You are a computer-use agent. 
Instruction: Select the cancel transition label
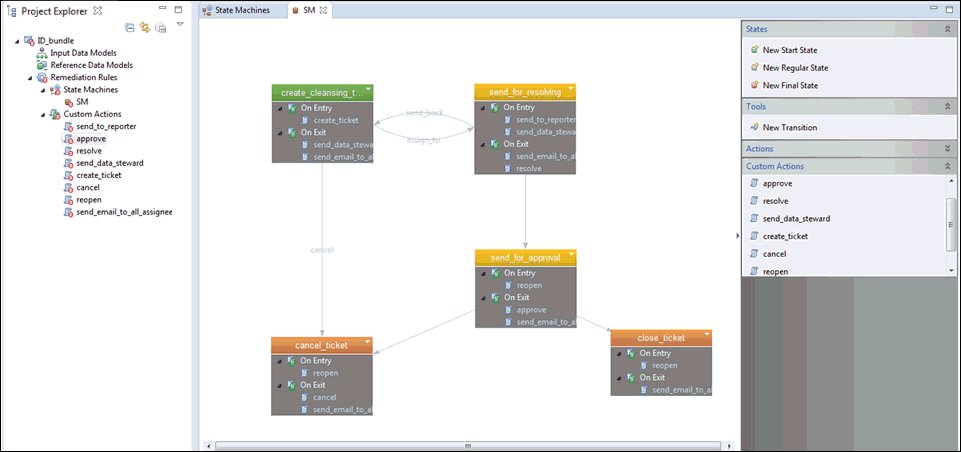coord(322,250)
